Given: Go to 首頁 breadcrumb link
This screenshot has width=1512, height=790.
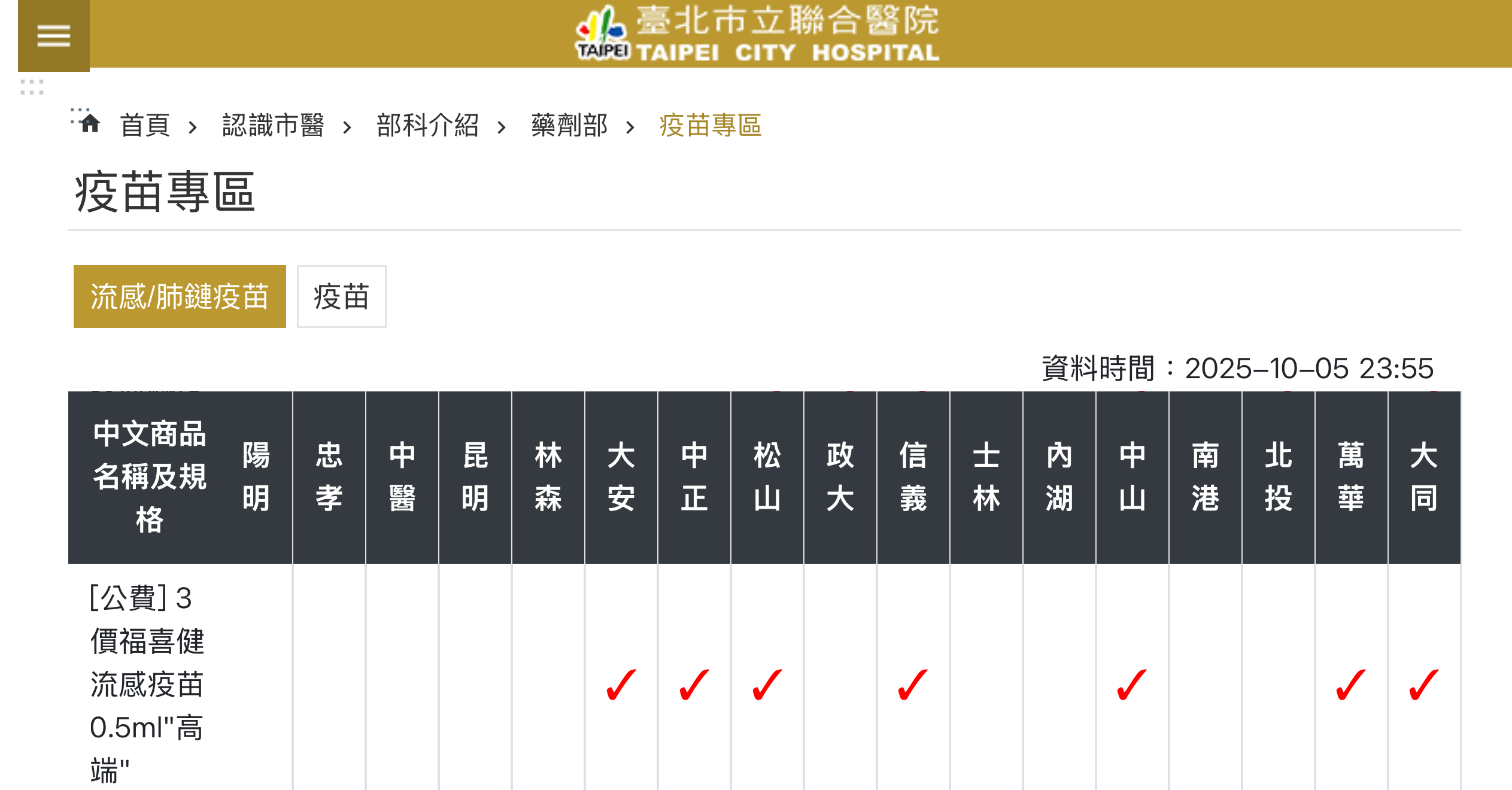Looking at the screenshot, I should [145, 126].
